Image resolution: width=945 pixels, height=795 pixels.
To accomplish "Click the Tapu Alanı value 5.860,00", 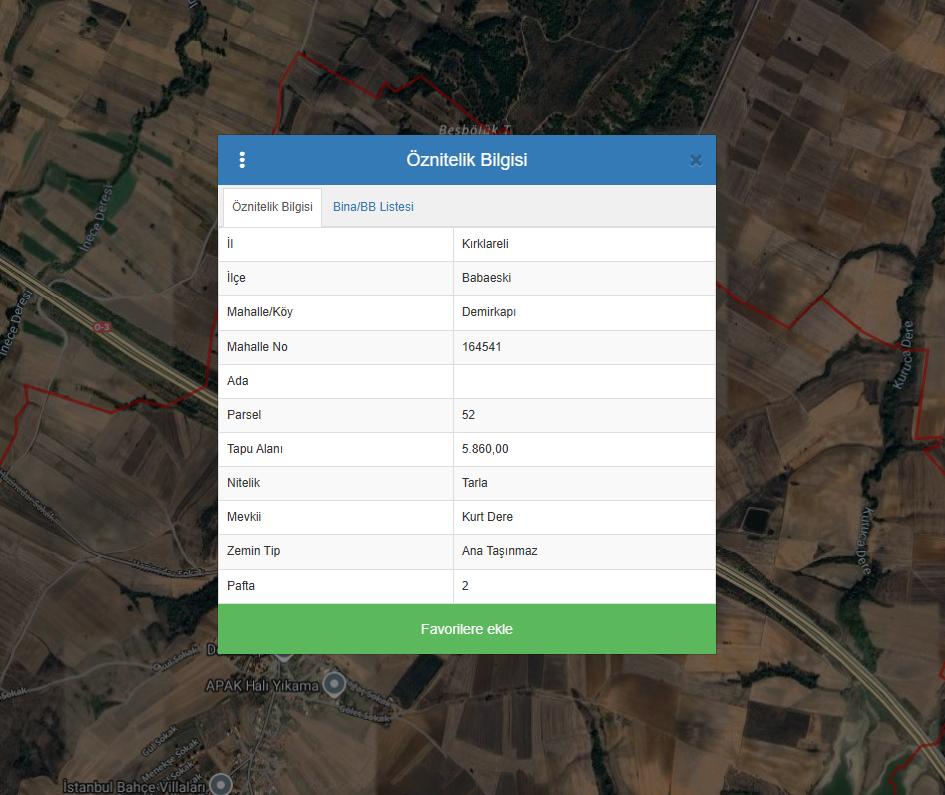I will coord(485,449).
